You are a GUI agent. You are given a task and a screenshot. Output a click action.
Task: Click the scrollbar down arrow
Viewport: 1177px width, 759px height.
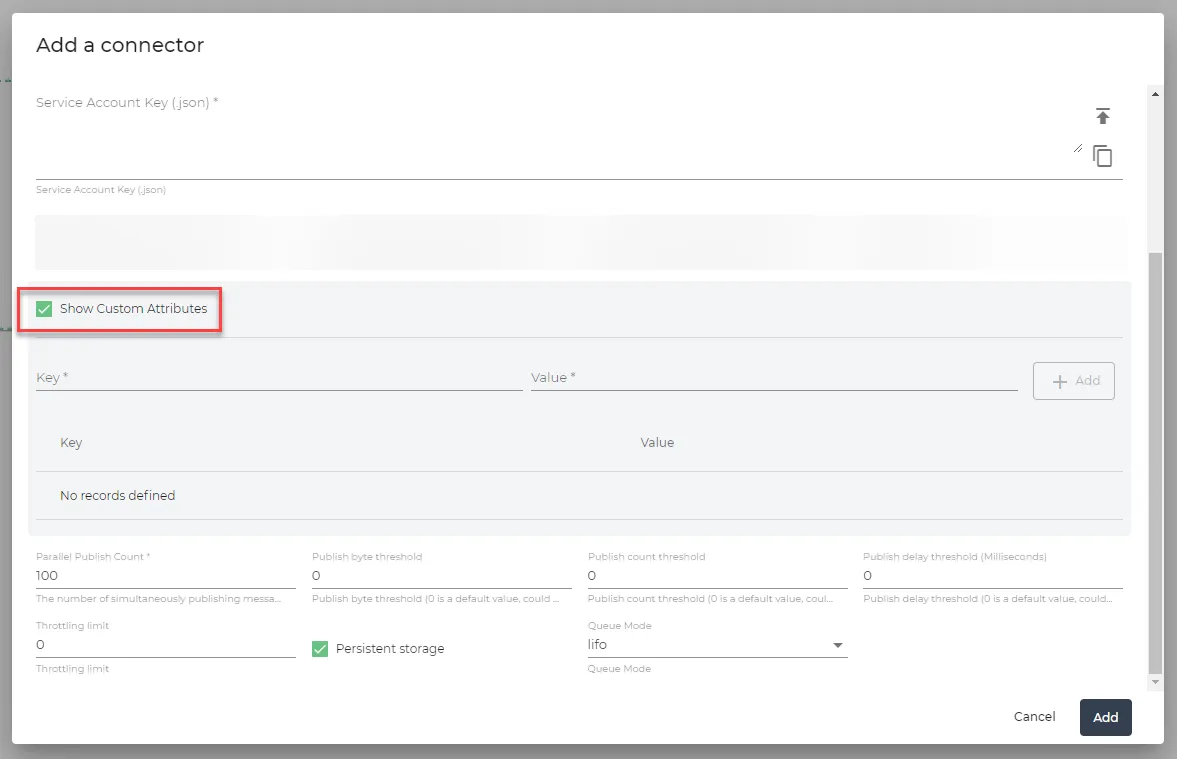click(1155, 682)
